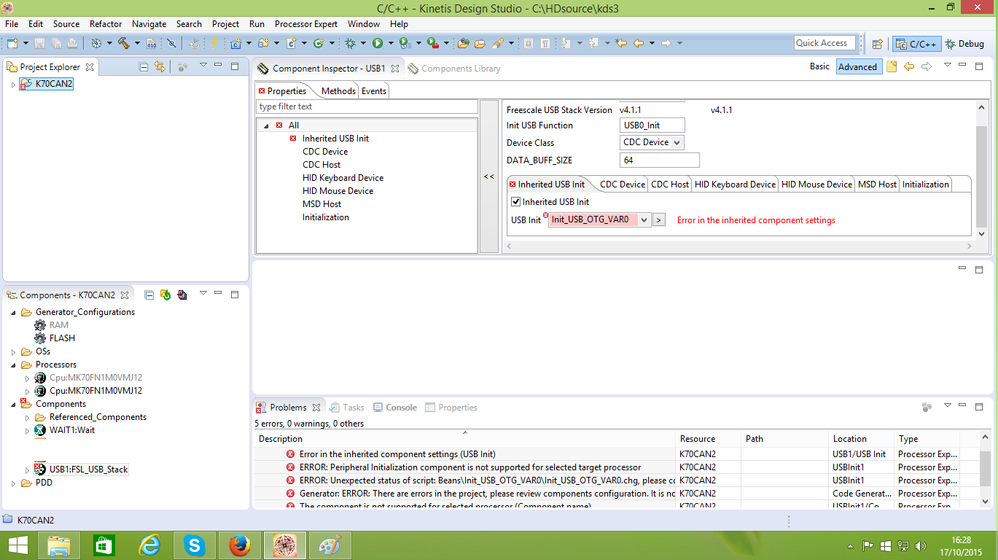Image resolution: width=998 pixels, height=560 pixels.
Task: Click the Save toolbar icon
Action: pyautogui.click(x=39, y=43)
